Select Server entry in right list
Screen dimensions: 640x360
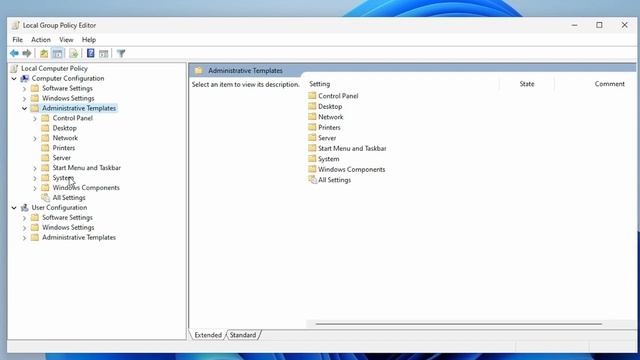pos(327,138)
